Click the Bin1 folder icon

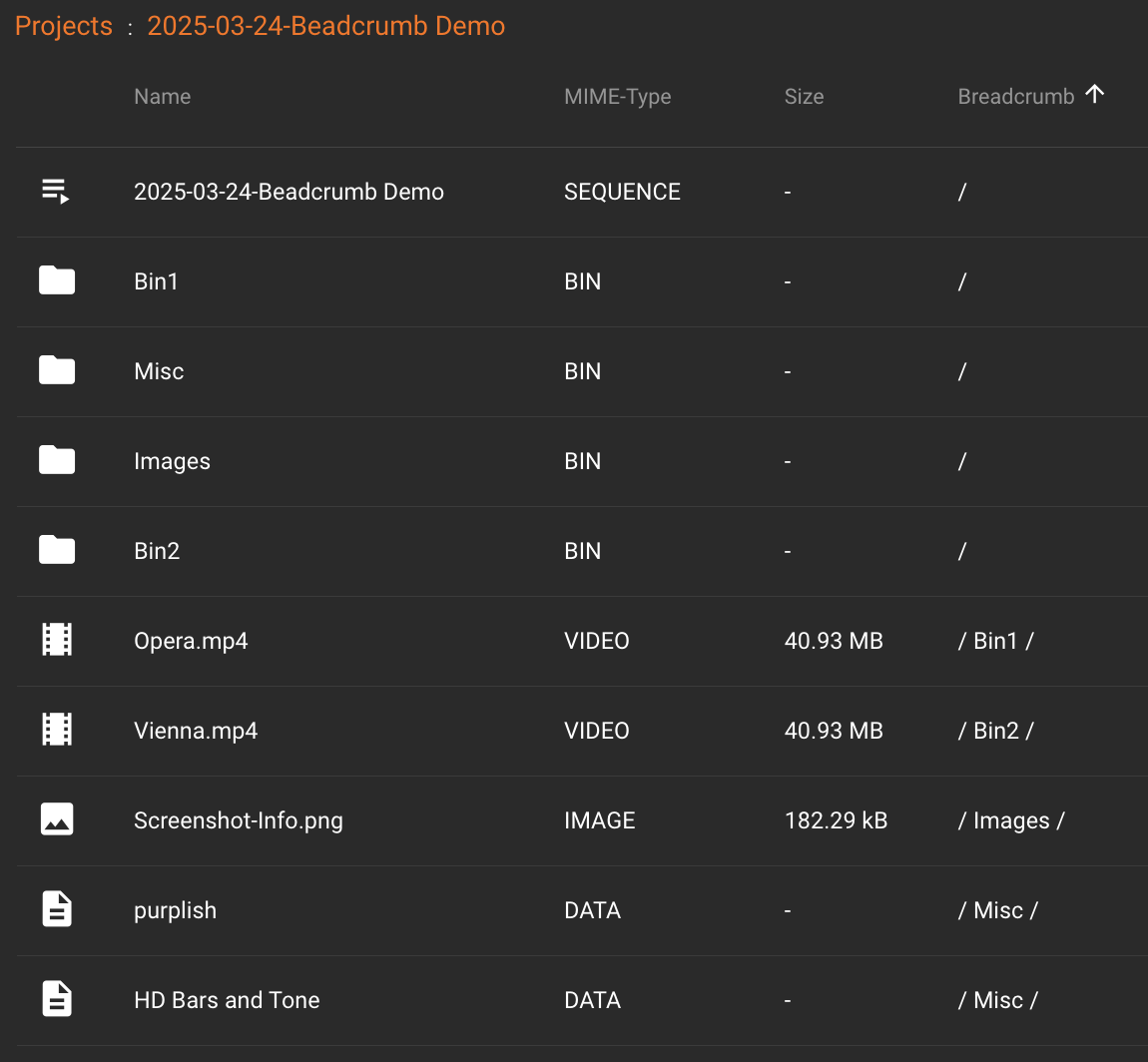tap(57, 281)
